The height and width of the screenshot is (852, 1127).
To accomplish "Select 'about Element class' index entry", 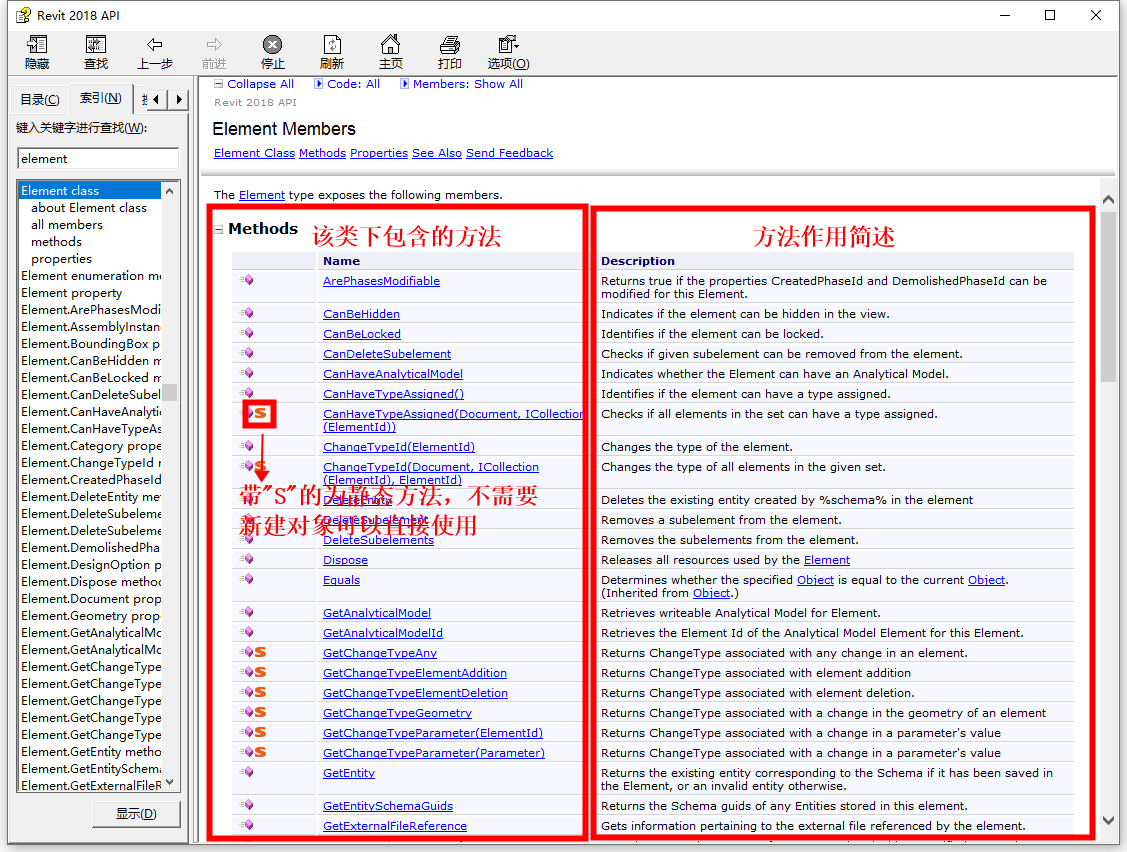I will [x=88, y=208].
